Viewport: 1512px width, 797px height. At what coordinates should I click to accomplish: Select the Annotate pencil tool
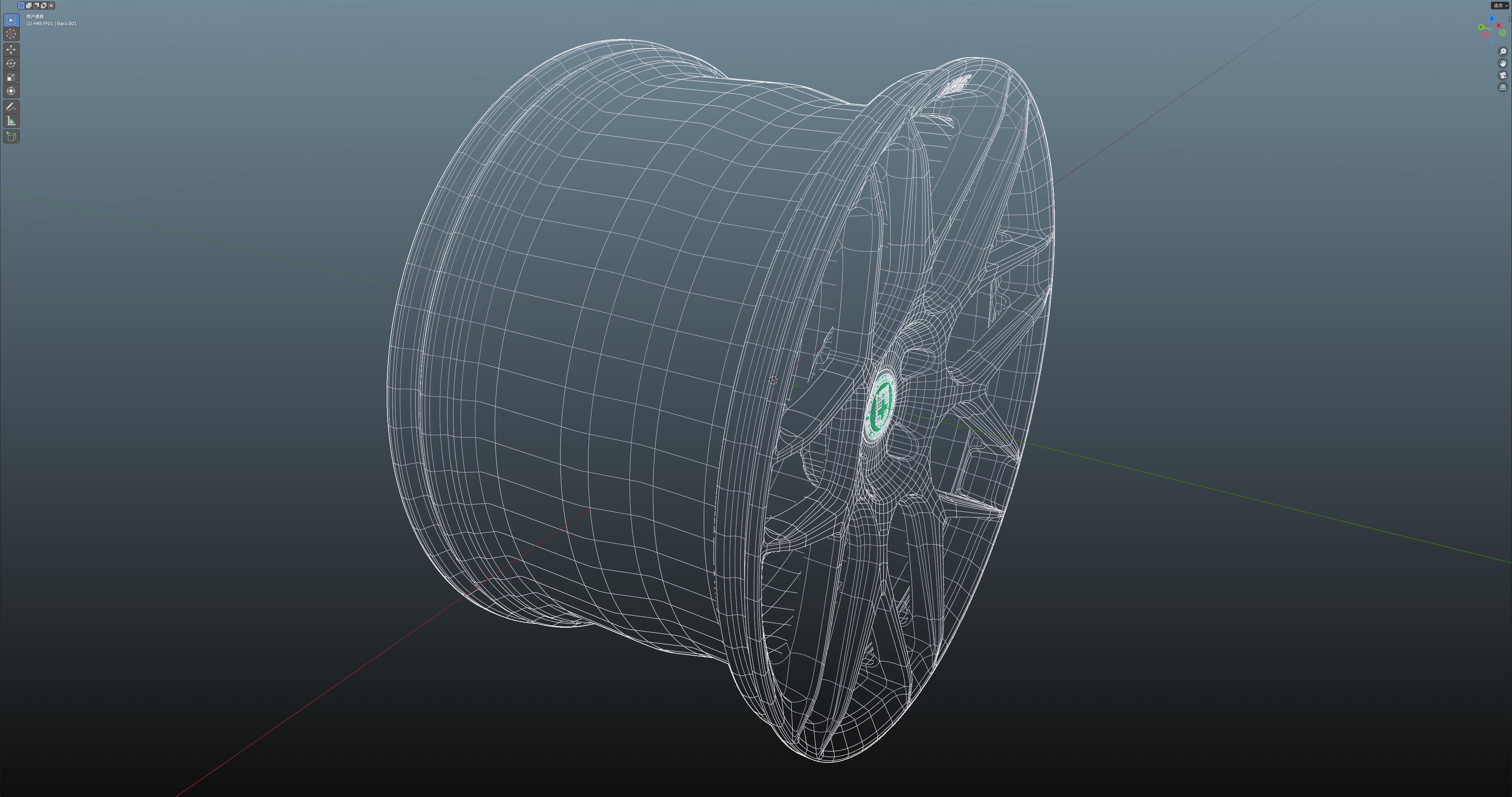coord(11,107)
